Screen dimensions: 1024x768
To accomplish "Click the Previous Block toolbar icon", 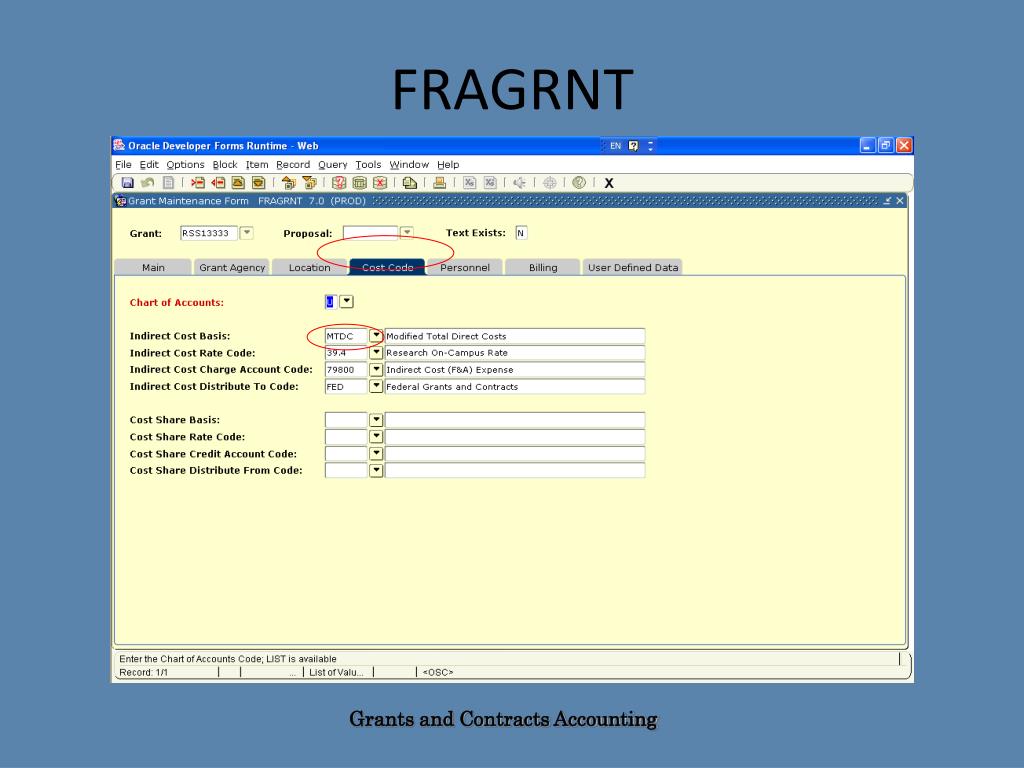I will point(288,183).
